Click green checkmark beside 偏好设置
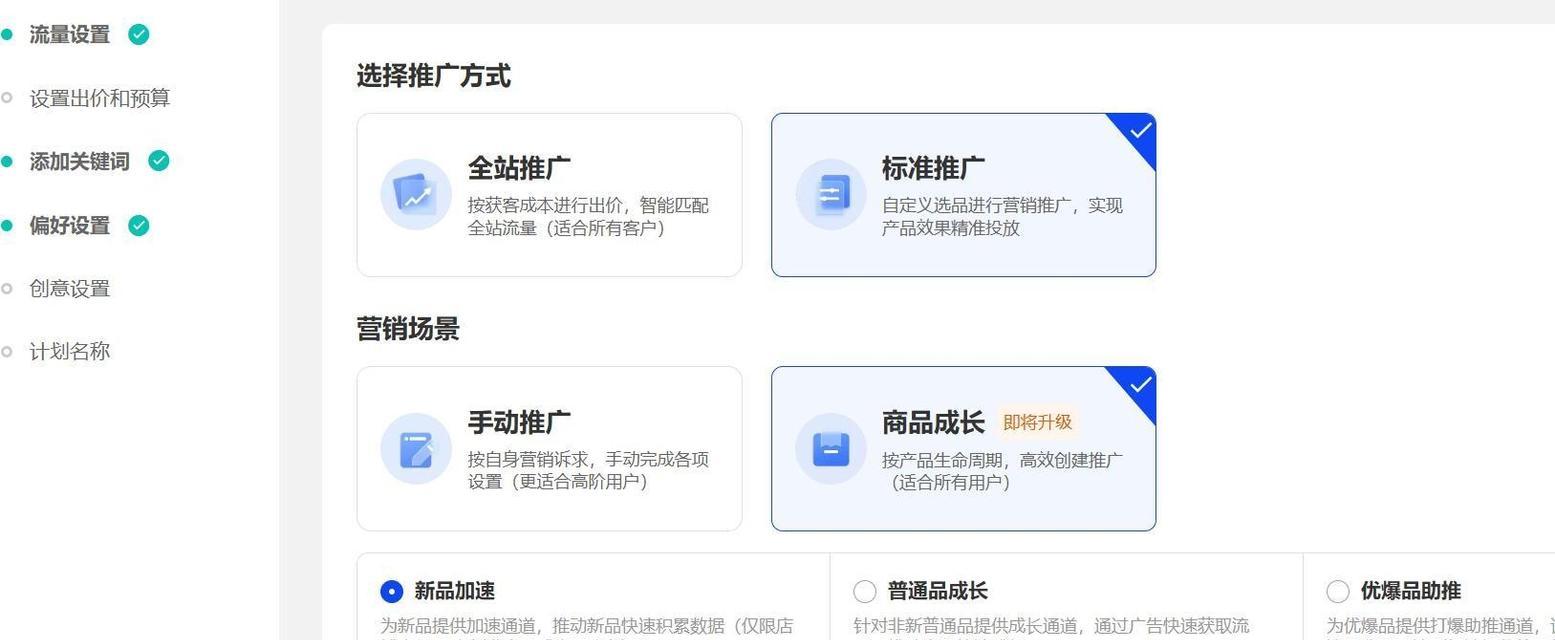Screen dimensions: 1555x640 point(139,225)
